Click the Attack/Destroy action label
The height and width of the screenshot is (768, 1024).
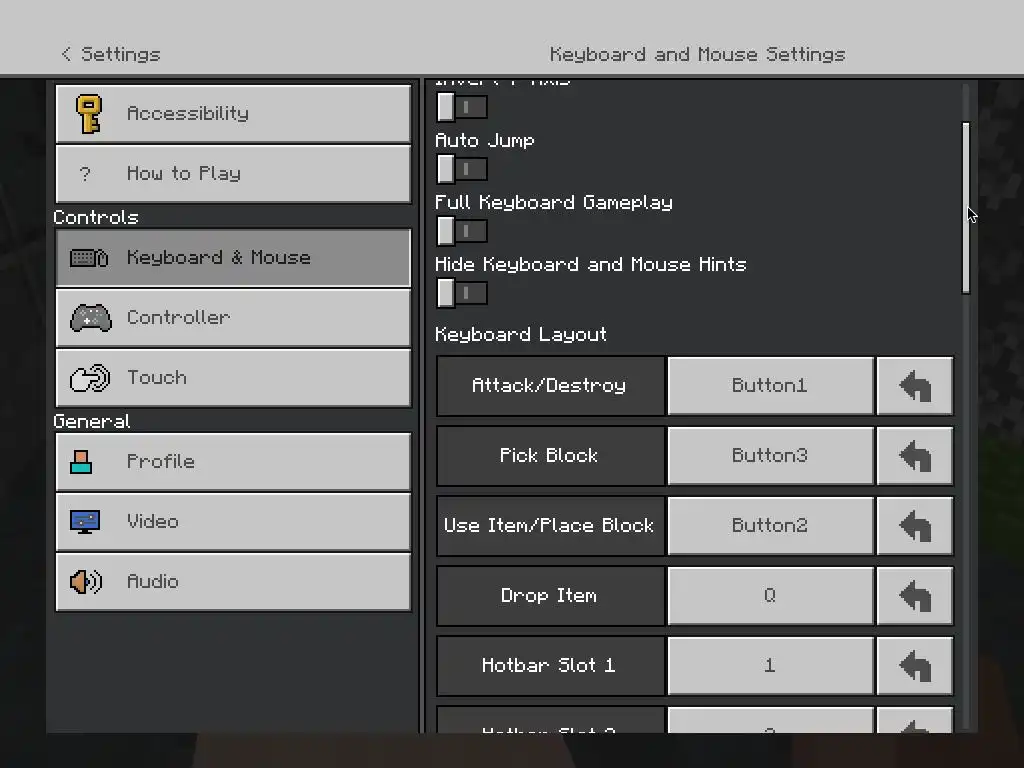[x=549, y=386]
